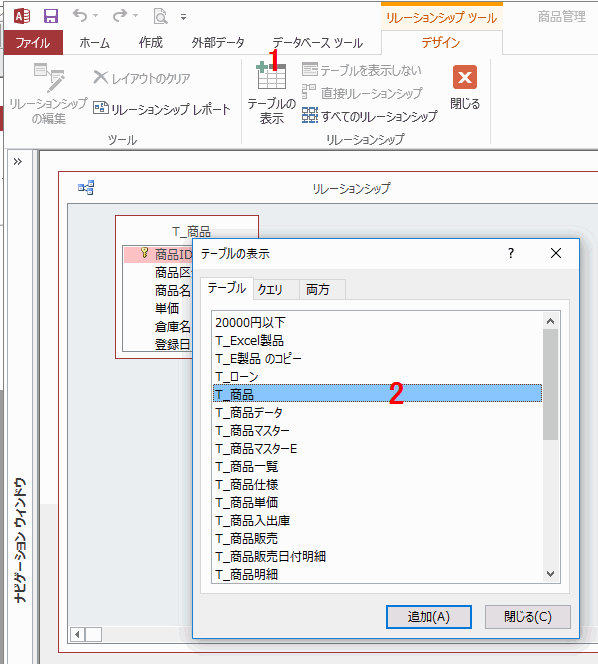598x664 pixels.
Task: Select T_商品マスター in the list
Action: pos(378,431)
